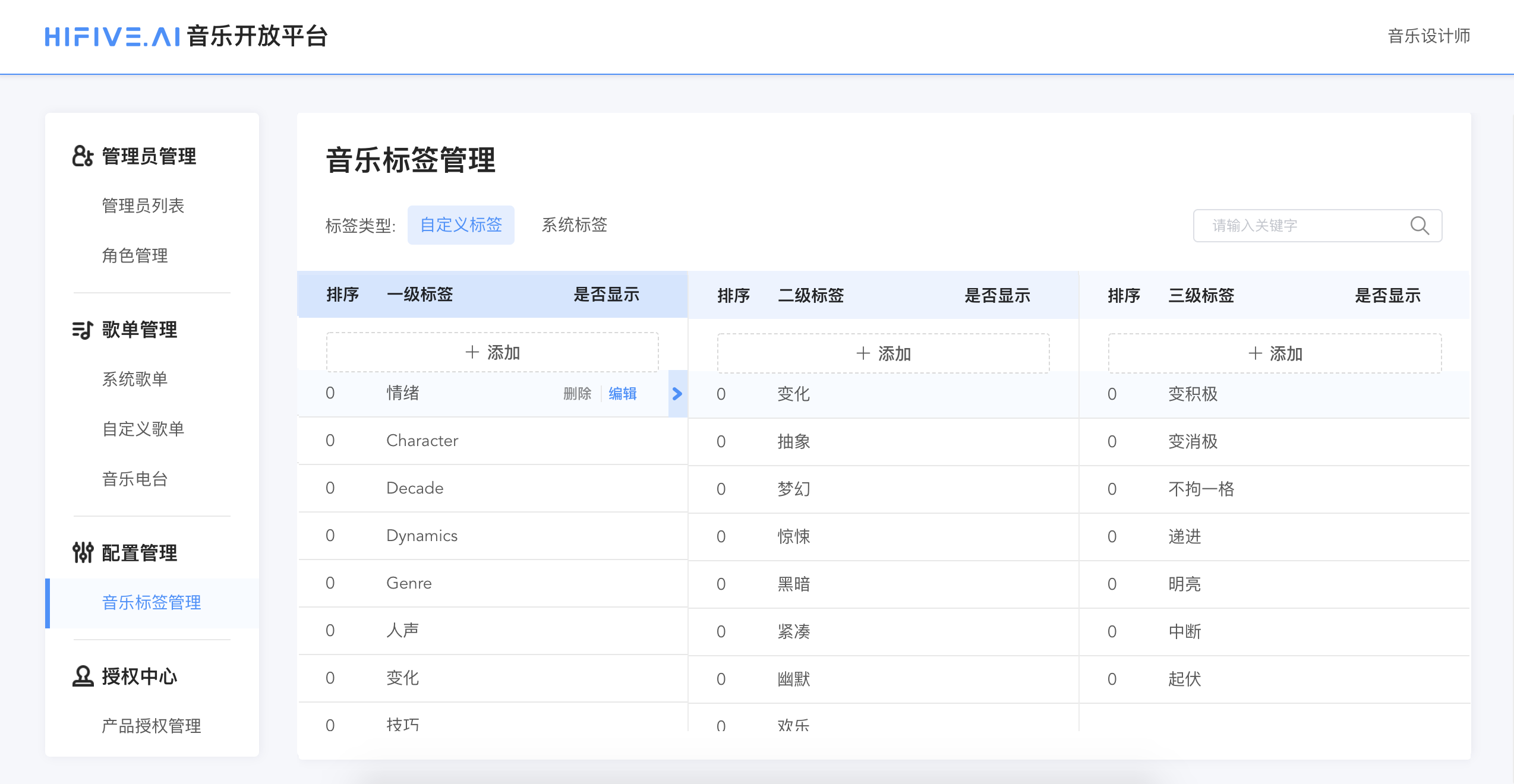Select the Decade label row
1514x784 pixels.
(414, 488)
